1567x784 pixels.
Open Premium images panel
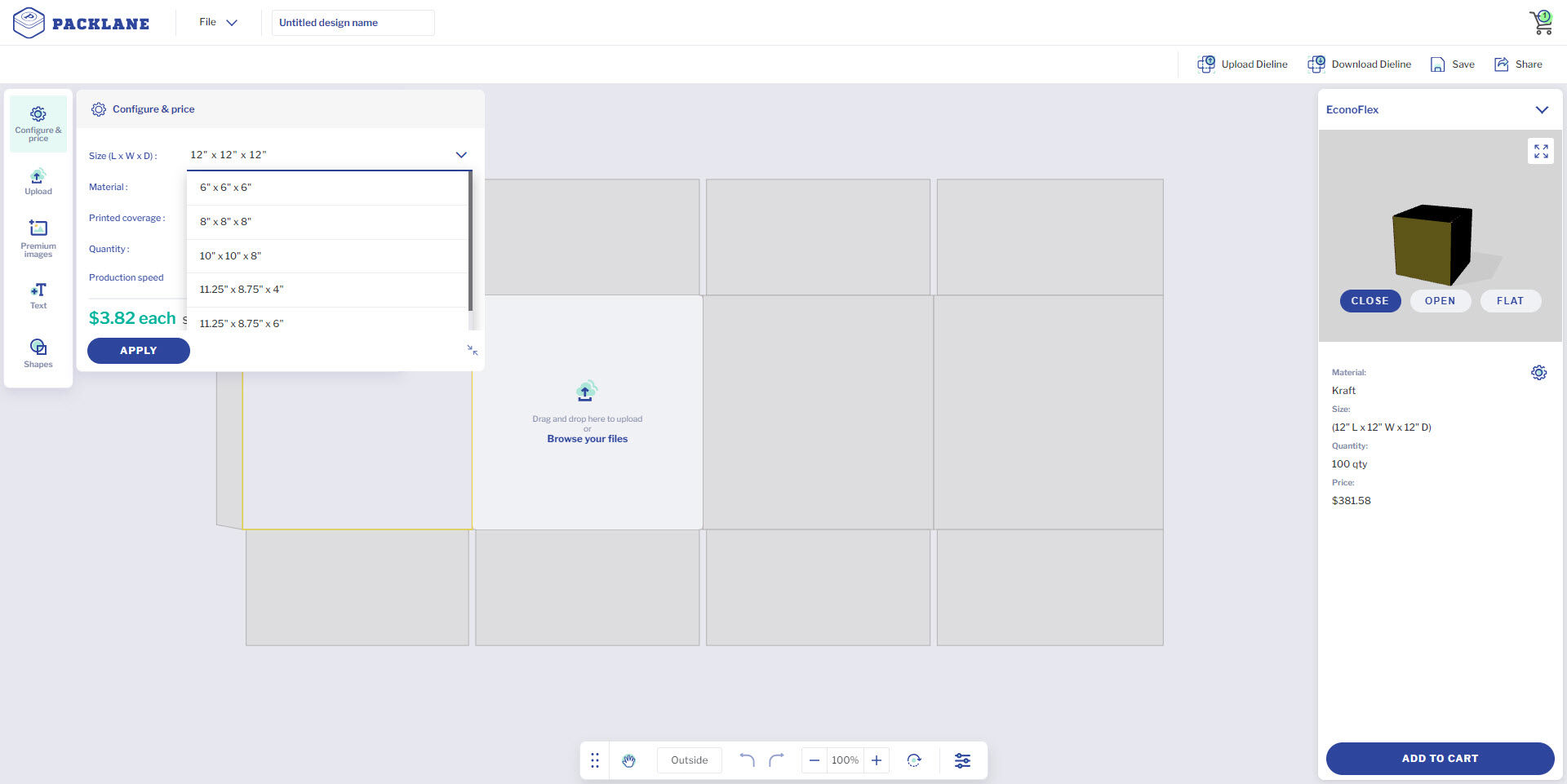coord(38,237)
